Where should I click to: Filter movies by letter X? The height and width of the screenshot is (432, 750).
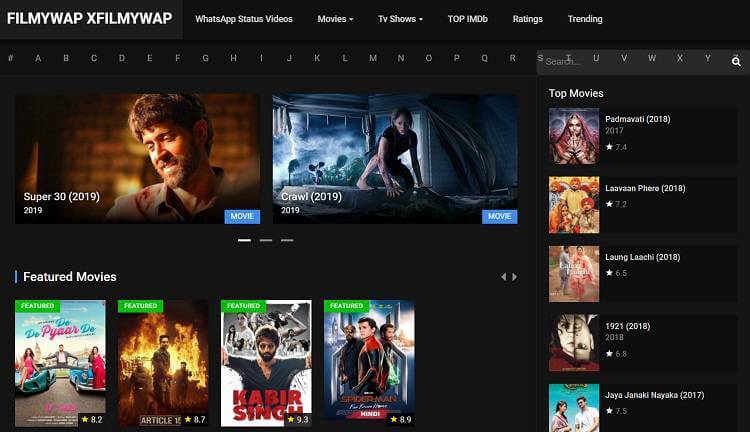coord(680,58)
